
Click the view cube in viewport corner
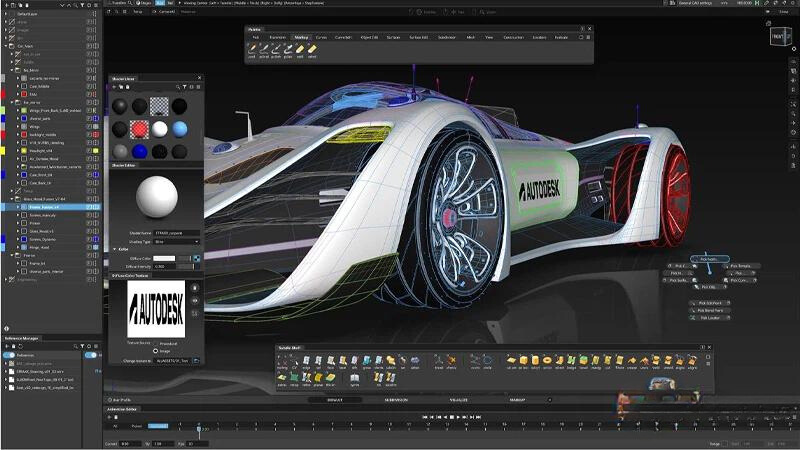coord(780,37)
